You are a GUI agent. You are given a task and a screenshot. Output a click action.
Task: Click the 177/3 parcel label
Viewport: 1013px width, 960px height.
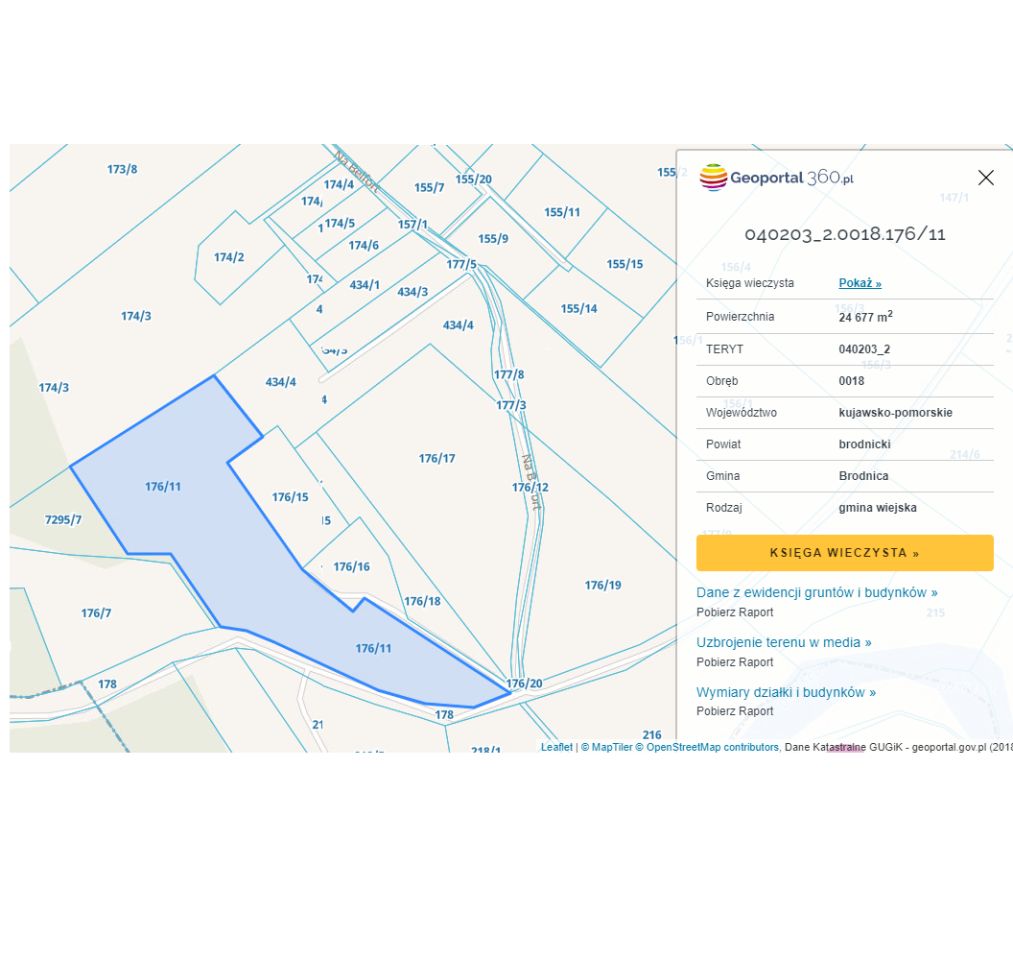coord(510,405)
